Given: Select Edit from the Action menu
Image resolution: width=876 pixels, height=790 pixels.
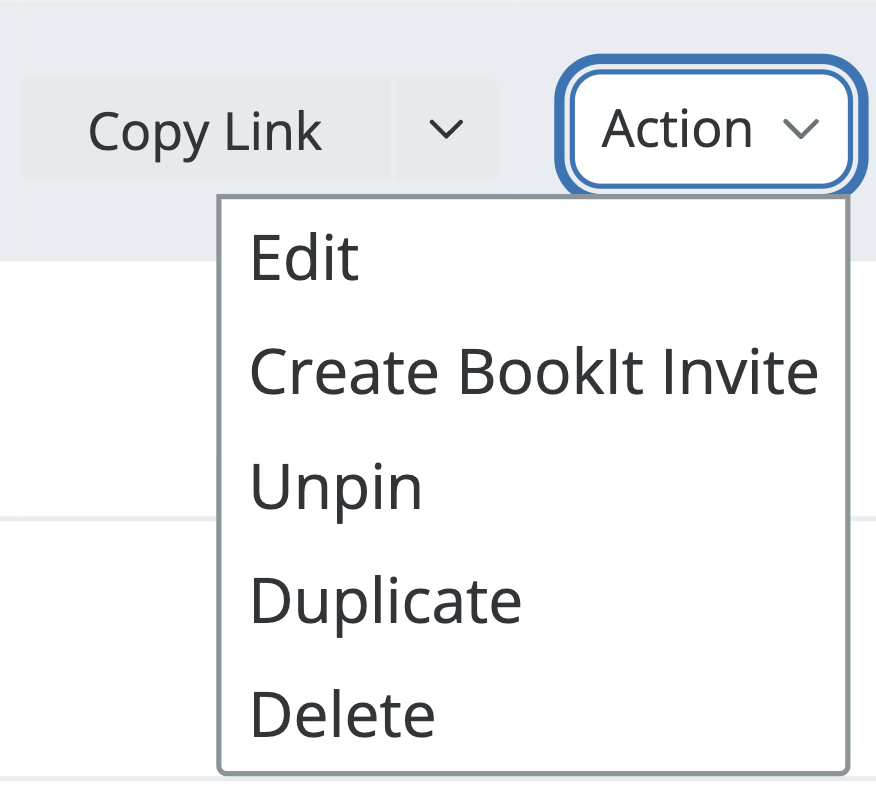Looking at the screenshot, I should 534,258.
